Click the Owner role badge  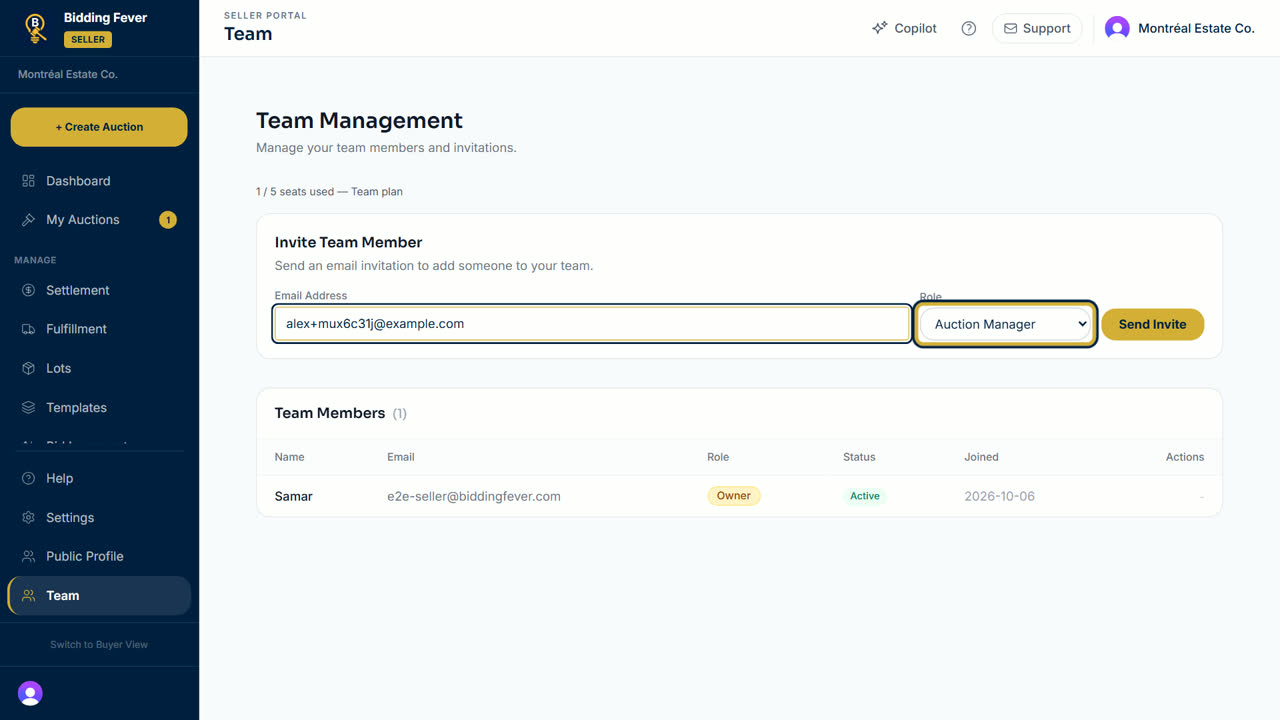click(734, 496)
